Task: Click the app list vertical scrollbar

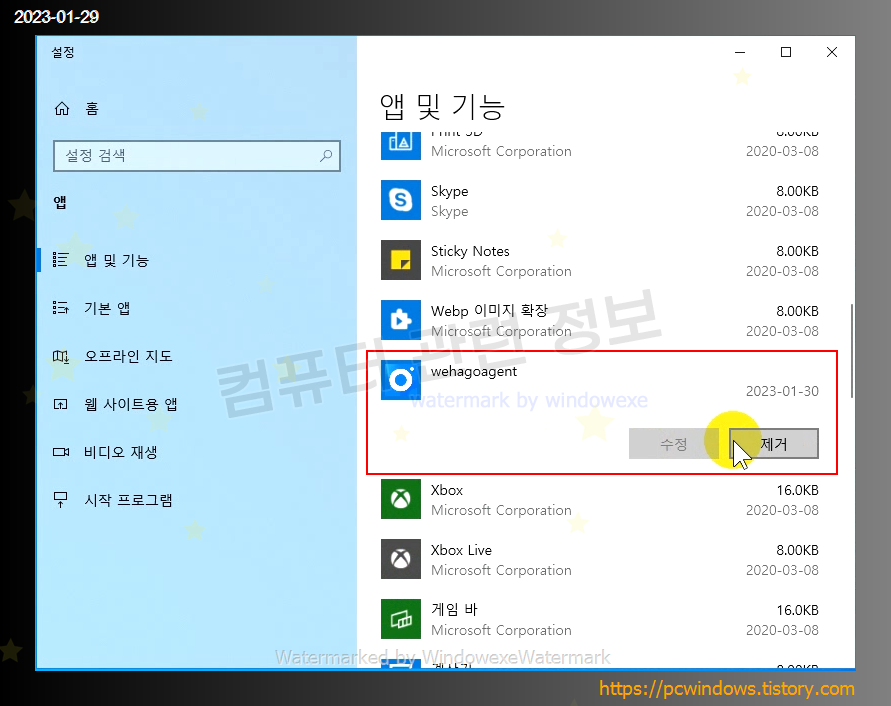Action: coord(851,351)
